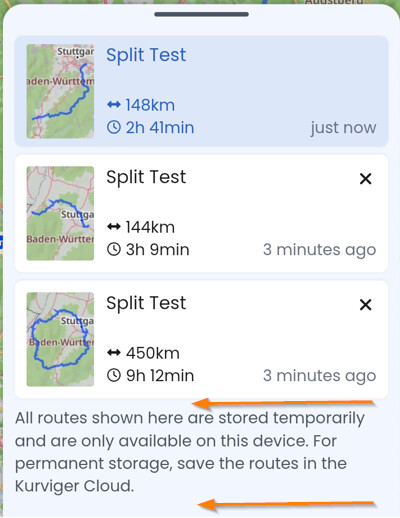Remove the 144km Split Test route
Viewport: 400px width, 518px height.
366,179
